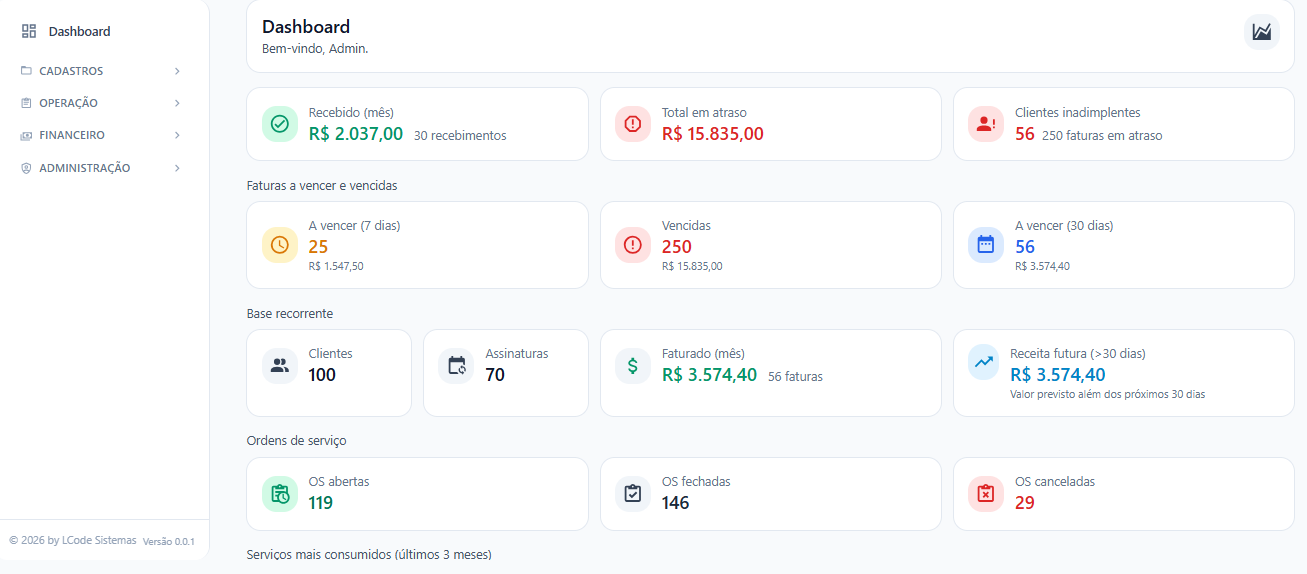
Task: Open the Clientes card showing 100
Action: coord(328,372)
